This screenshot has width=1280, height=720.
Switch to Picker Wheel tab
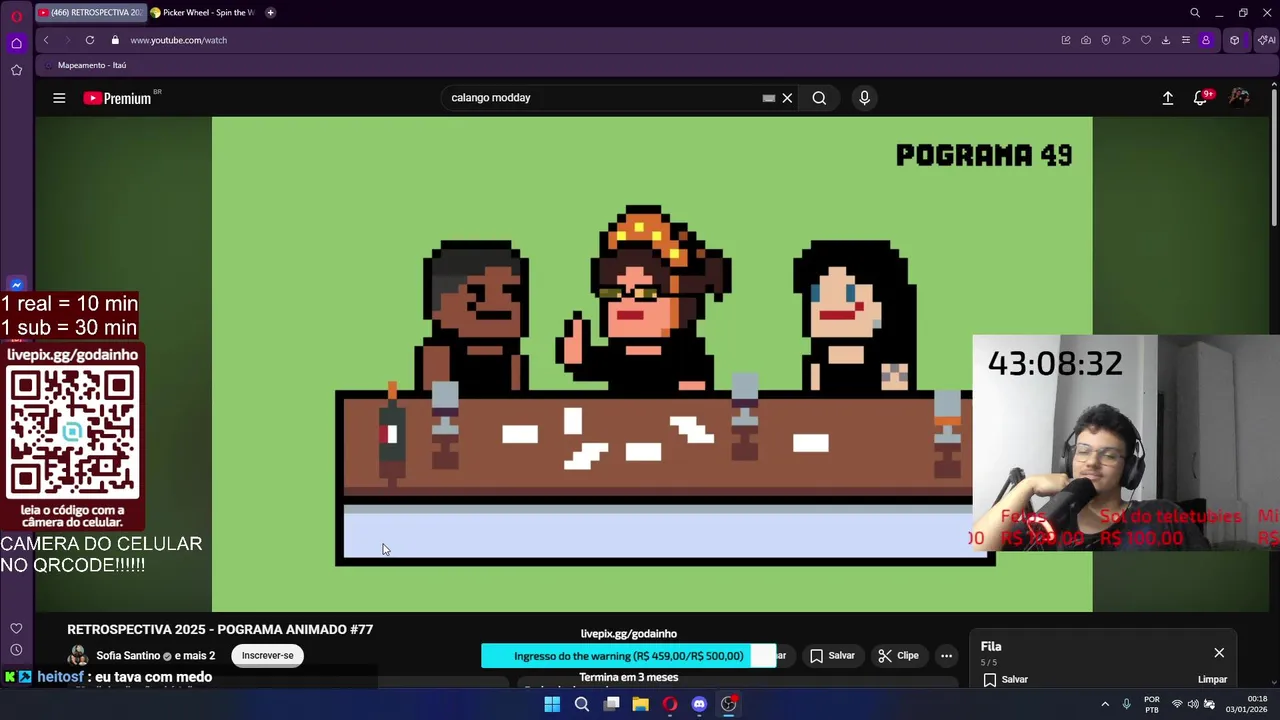pos(203,13)
